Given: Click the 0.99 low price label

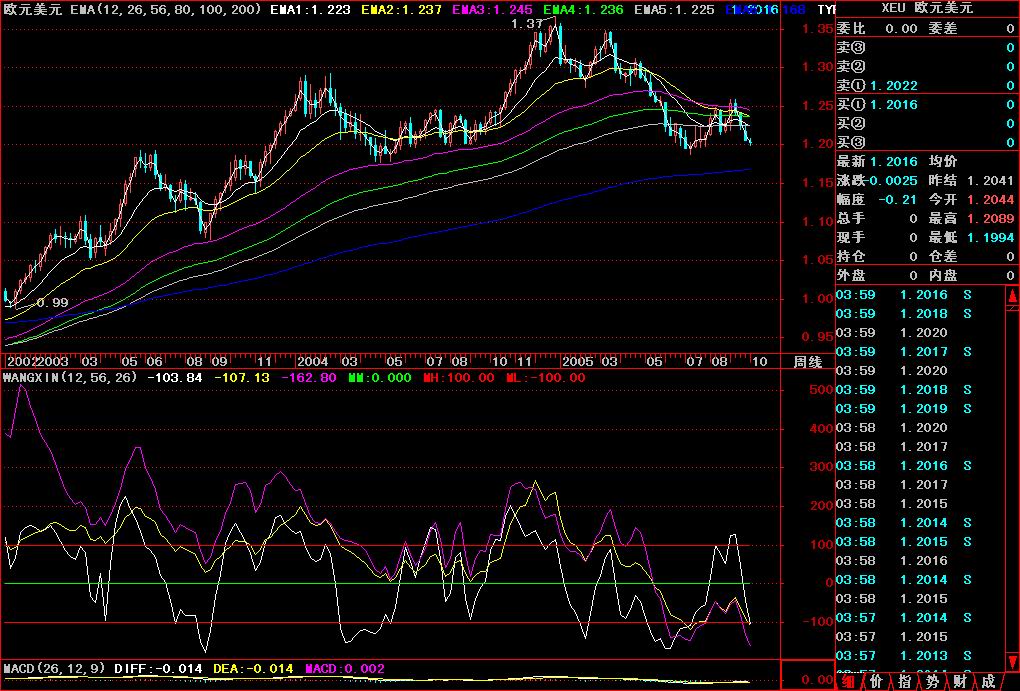Looking at the screenshot, I should pyautogui.click(x=52, y=303).
